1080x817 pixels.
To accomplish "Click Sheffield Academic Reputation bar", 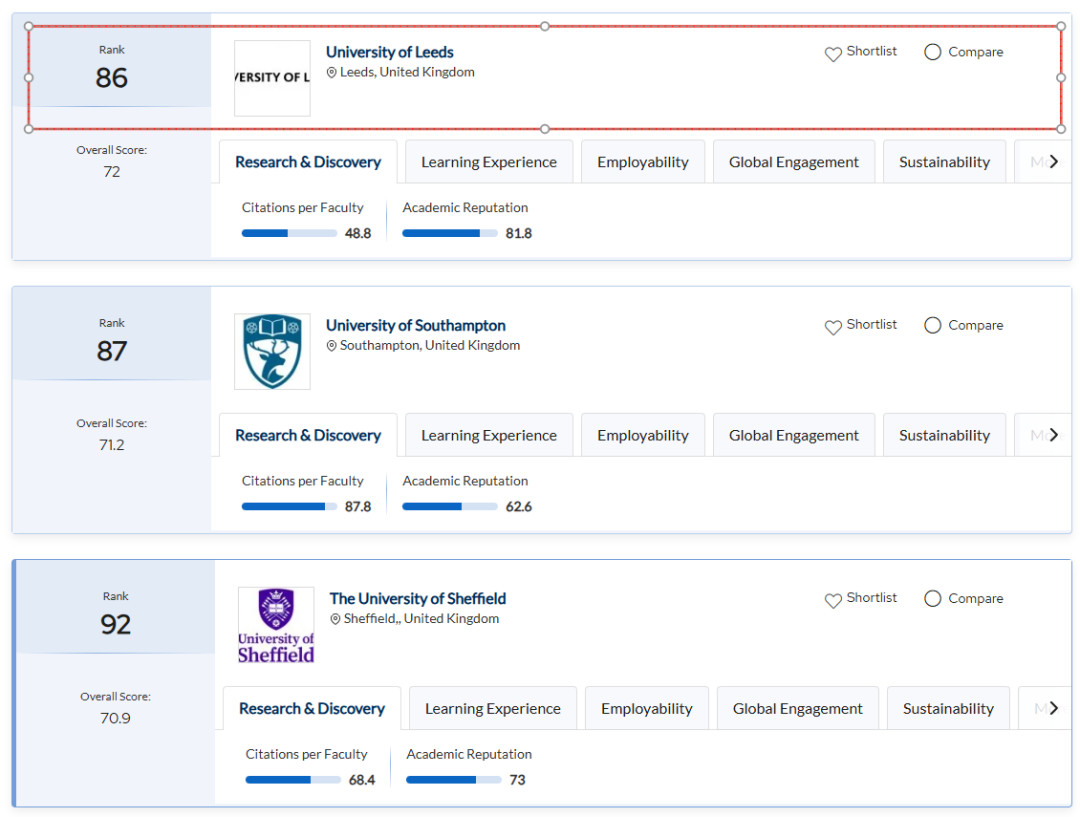I will [454, 780].
